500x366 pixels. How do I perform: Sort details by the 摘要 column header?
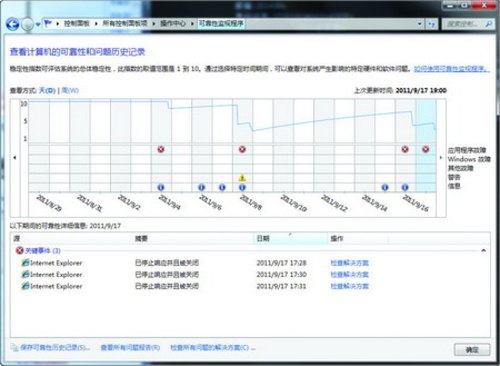[x=193, y=239]
